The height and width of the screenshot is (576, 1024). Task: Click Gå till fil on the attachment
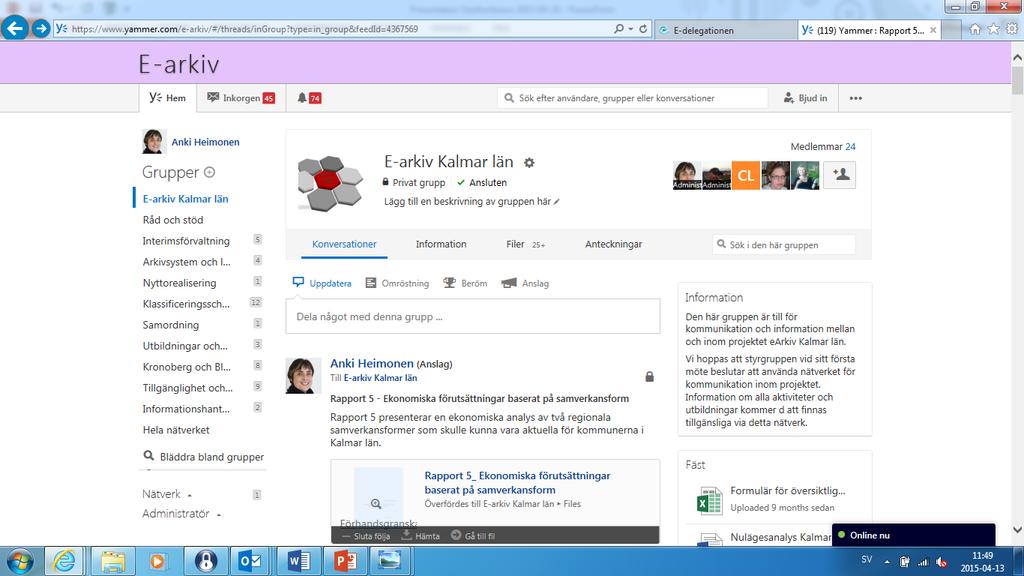pos(473,536)
